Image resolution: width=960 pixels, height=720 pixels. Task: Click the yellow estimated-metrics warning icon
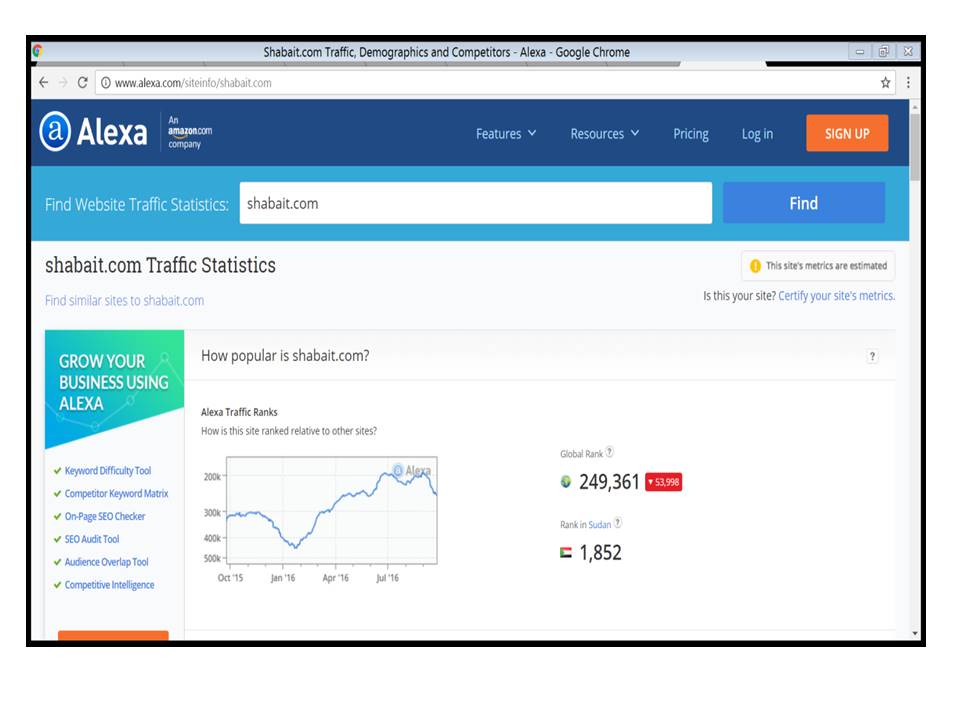(756, 266)
